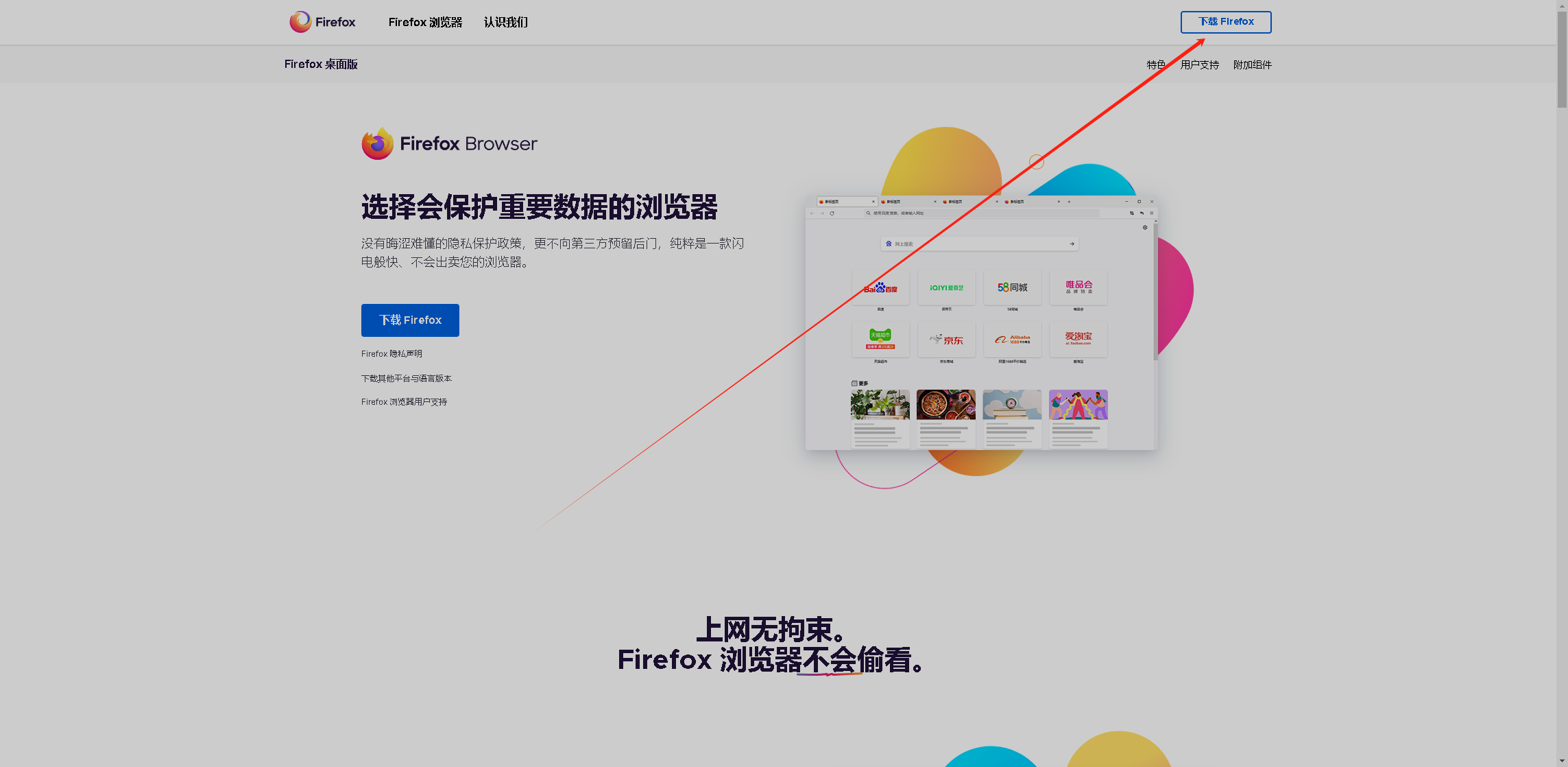Click the headline 选择会保护重要数据的浏览器
1568x767 pixels.
point(540,207)
